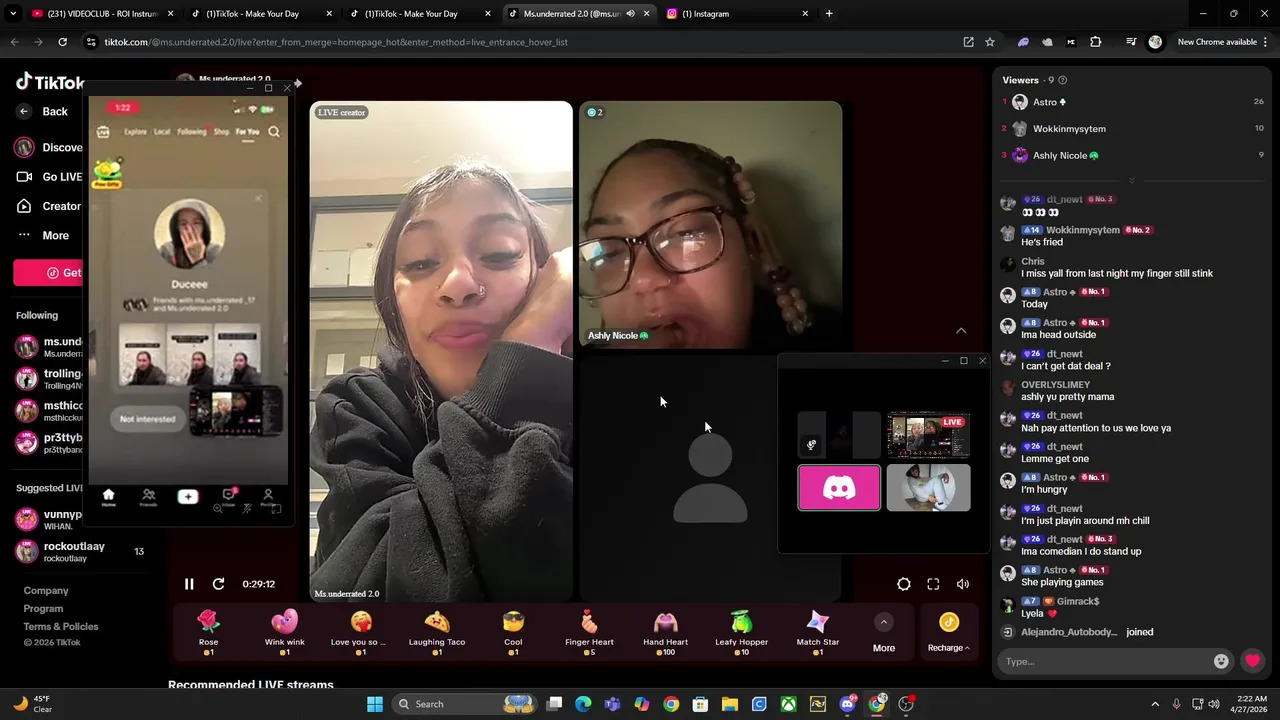Switch to Instagram browser tab
Viewport: 1280px width, 720px height.
pos(737,14)
